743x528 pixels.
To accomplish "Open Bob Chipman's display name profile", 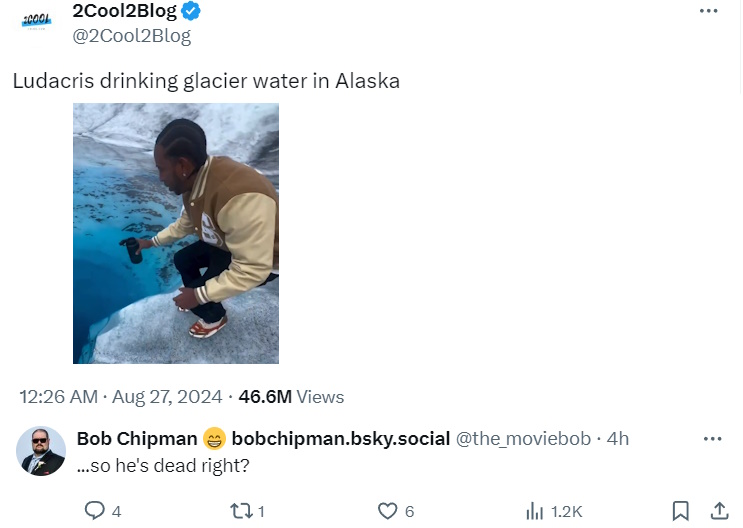I will [x=137, y=439].
